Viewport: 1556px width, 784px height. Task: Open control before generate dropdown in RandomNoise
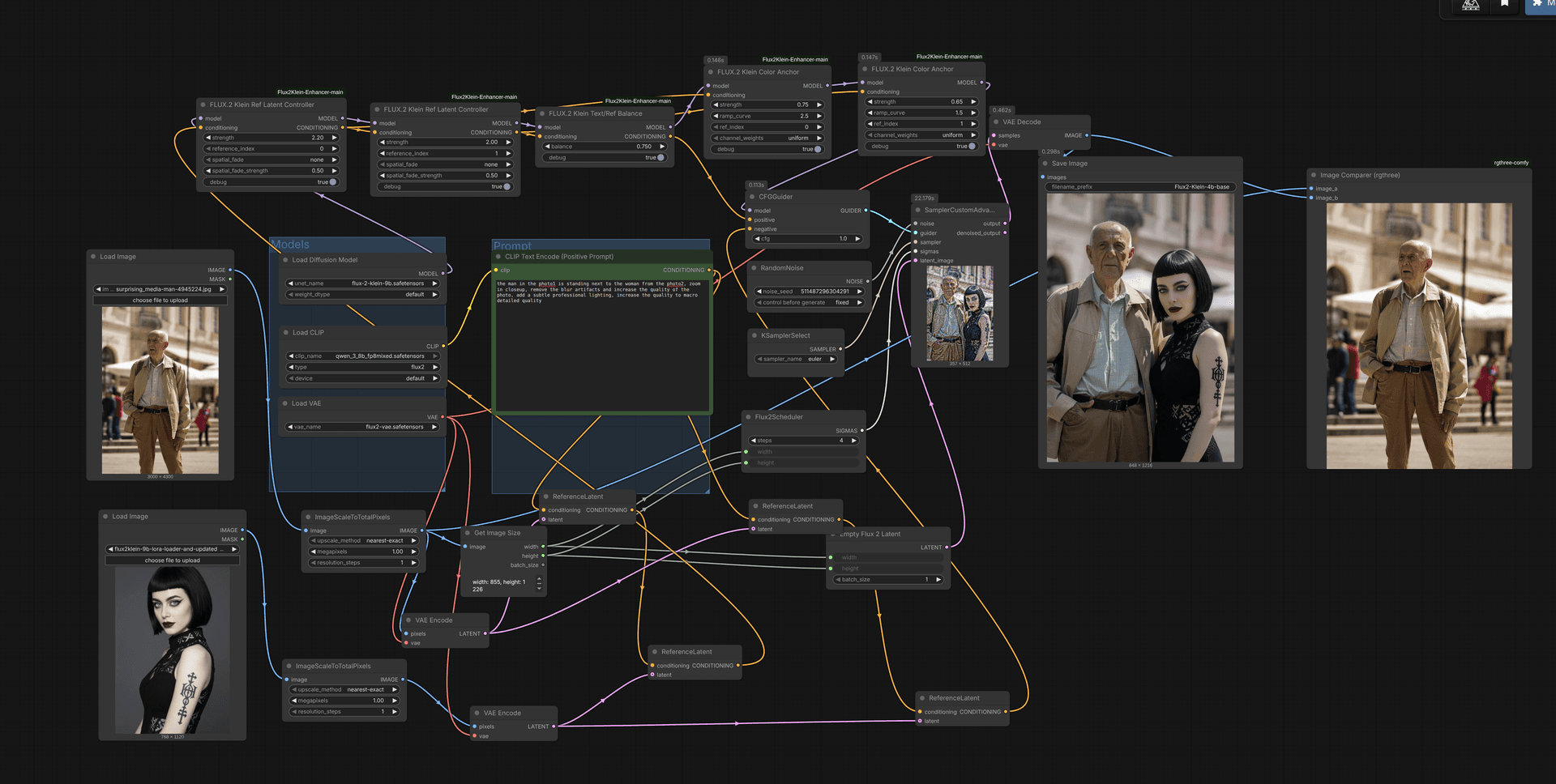pyautogui.click(x=809, y=303)
